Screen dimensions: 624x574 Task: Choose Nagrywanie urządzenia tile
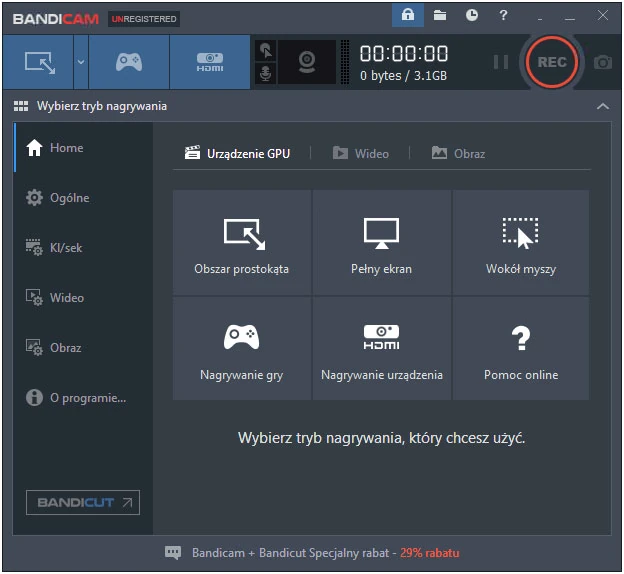tap(382, 348)
